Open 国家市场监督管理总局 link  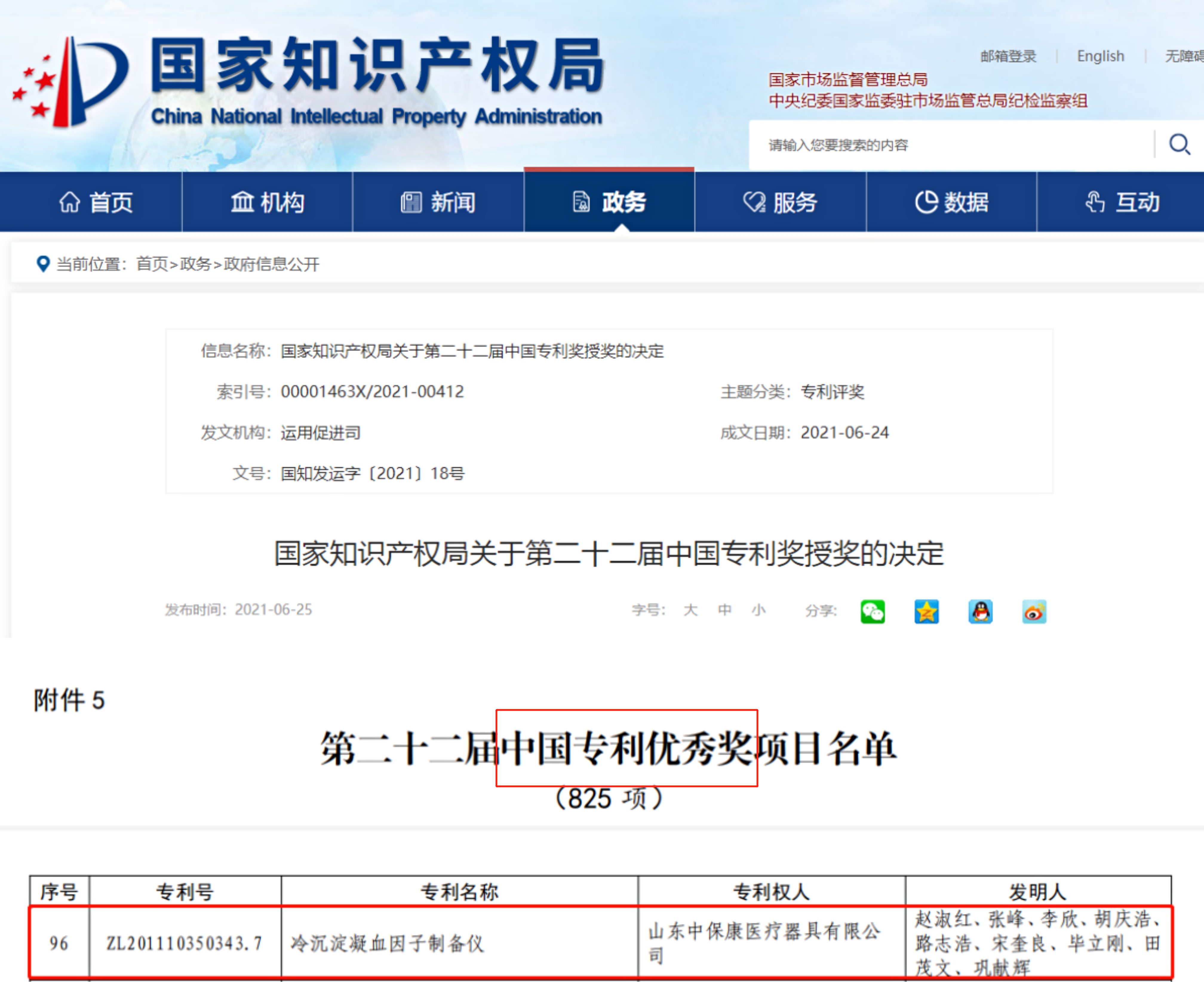(x=847, y=80)
